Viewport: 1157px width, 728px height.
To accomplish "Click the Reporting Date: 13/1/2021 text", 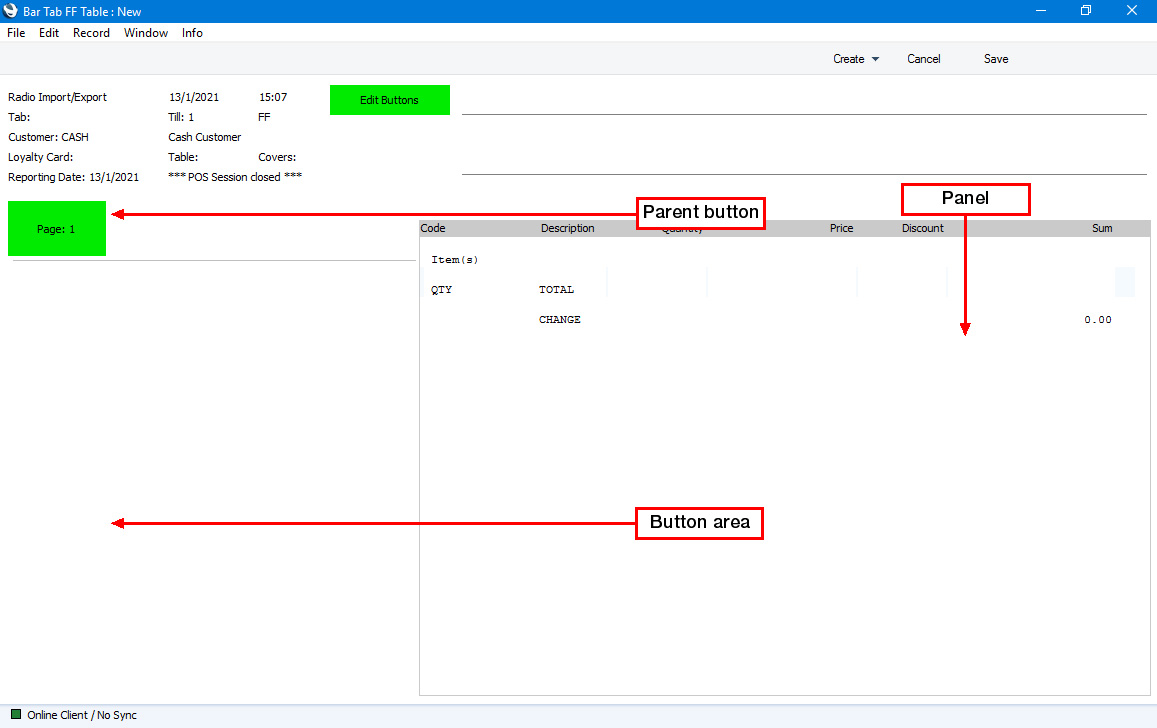I will 73,177.
